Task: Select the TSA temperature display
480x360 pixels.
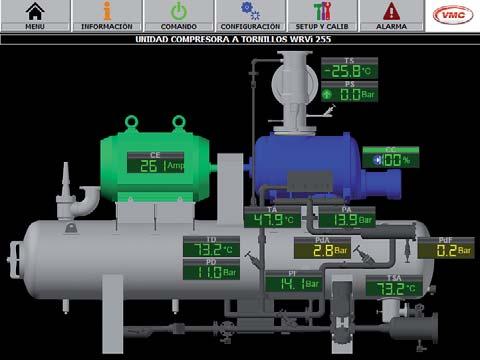Action: pos(394,286)
